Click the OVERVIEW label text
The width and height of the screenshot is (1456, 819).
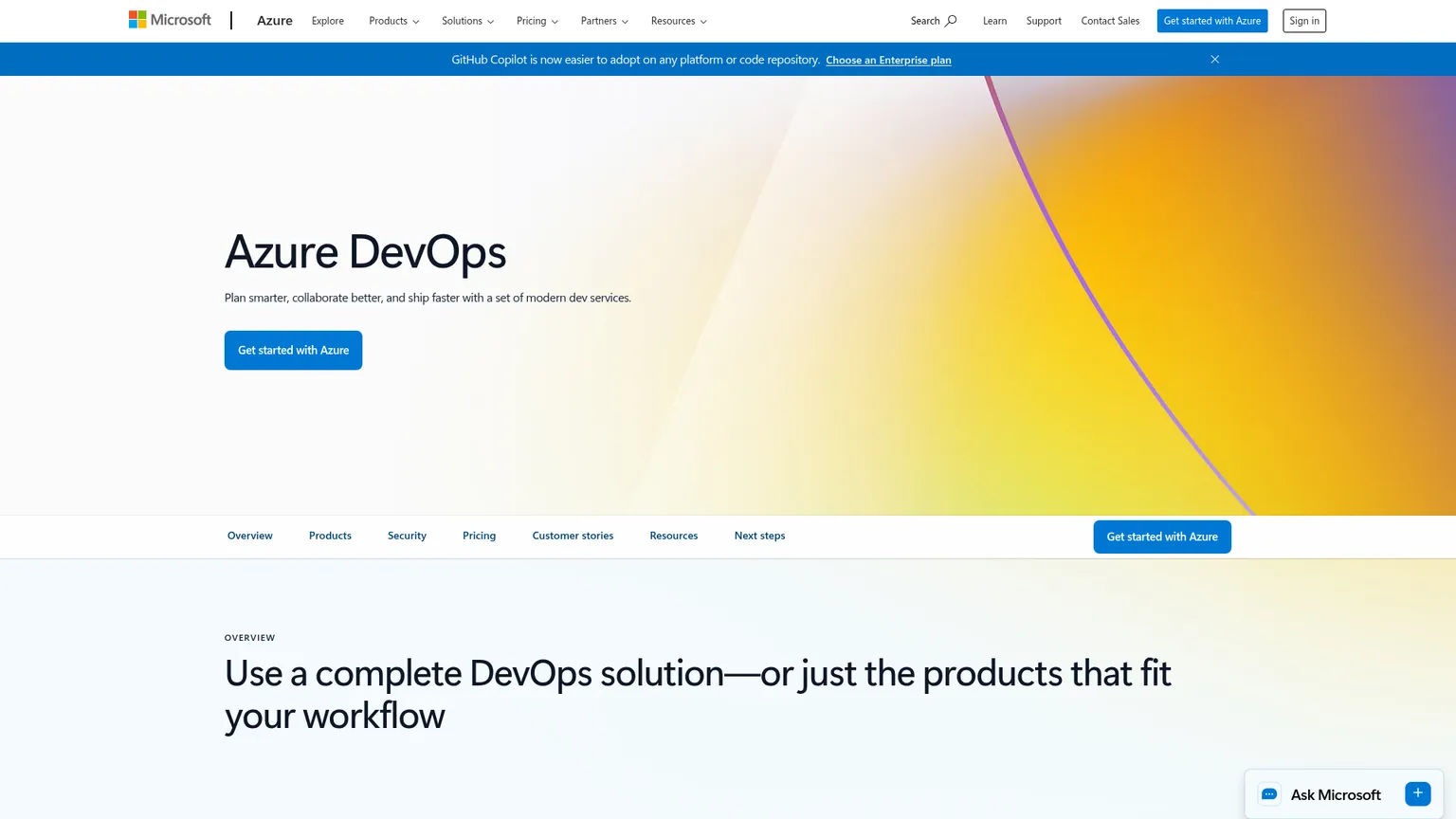pyautogui.click(x=249, y=638)
